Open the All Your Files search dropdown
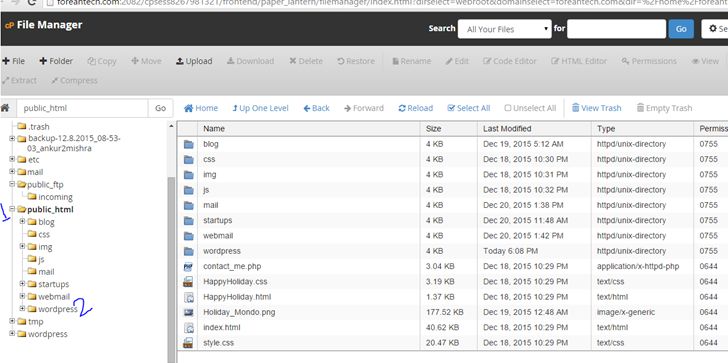 pyautogui.click(x=505, y=29)
